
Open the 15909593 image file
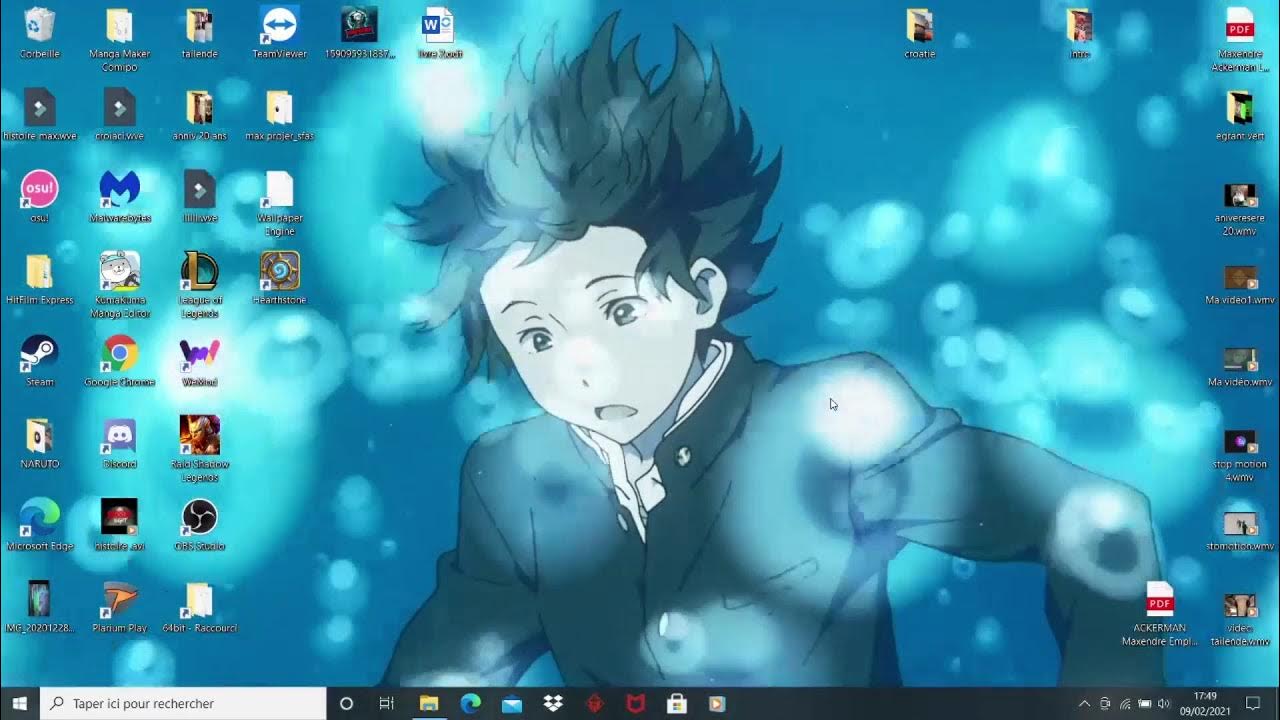click(x=359, y=33)
